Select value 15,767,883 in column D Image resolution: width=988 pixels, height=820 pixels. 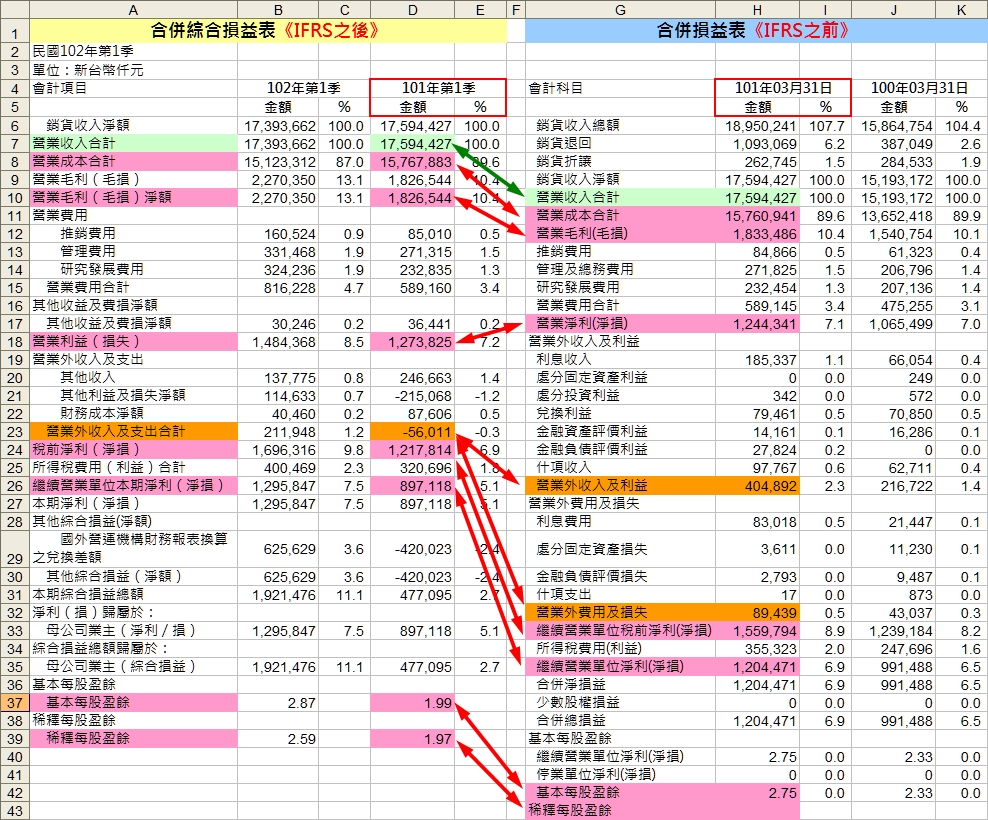click(x=413, y=162)
